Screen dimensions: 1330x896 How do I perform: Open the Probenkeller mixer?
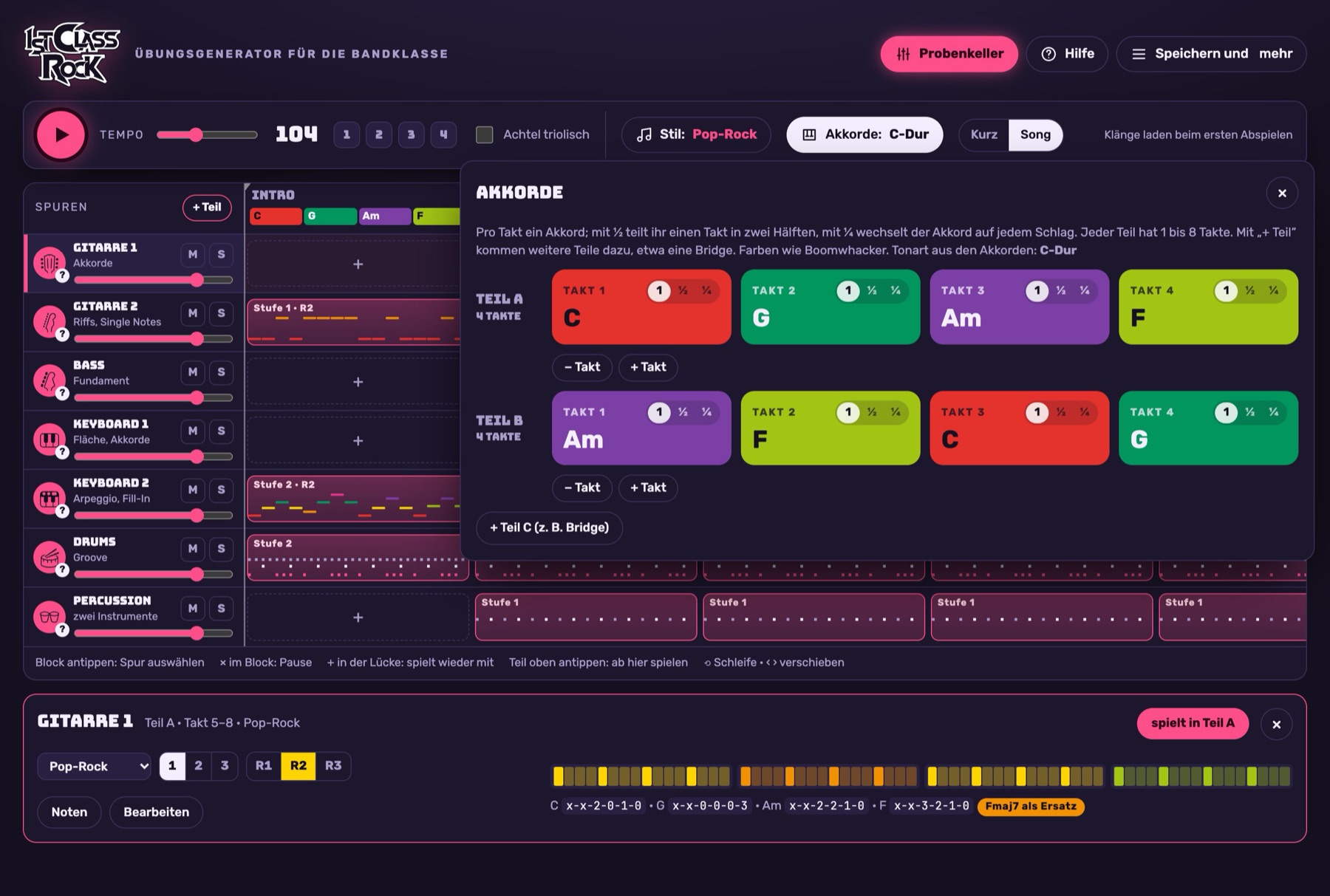pyautogui.click(x=949, y=54)
